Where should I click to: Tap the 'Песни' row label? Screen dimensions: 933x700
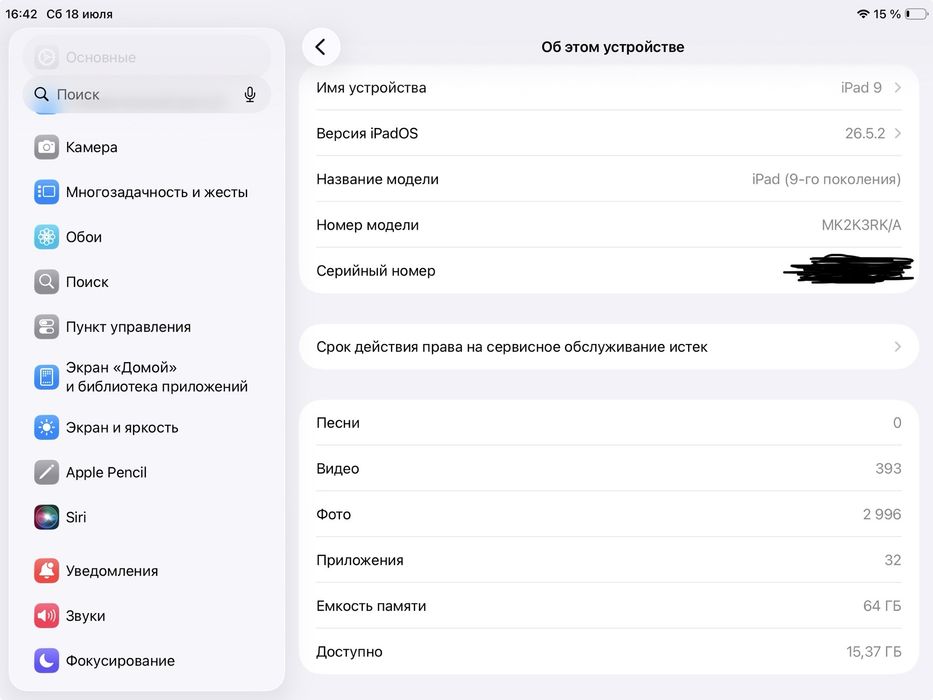point(337,423)
